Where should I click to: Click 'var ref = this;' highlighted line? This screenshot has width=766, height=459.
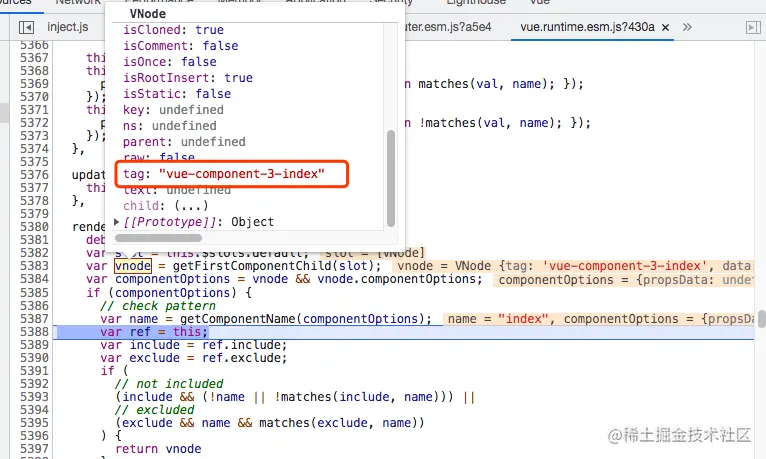click(x=154, y=332)
